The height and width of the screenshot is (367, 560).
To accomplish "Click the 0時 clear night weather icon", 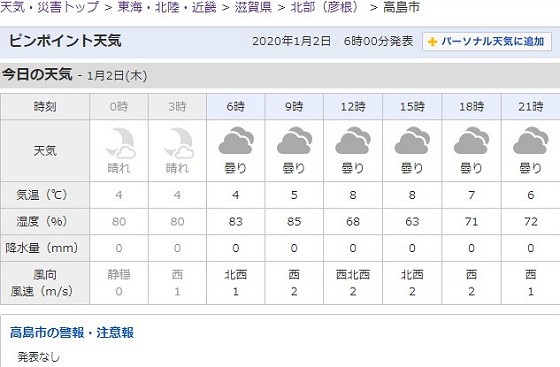I will coord(120,144).
